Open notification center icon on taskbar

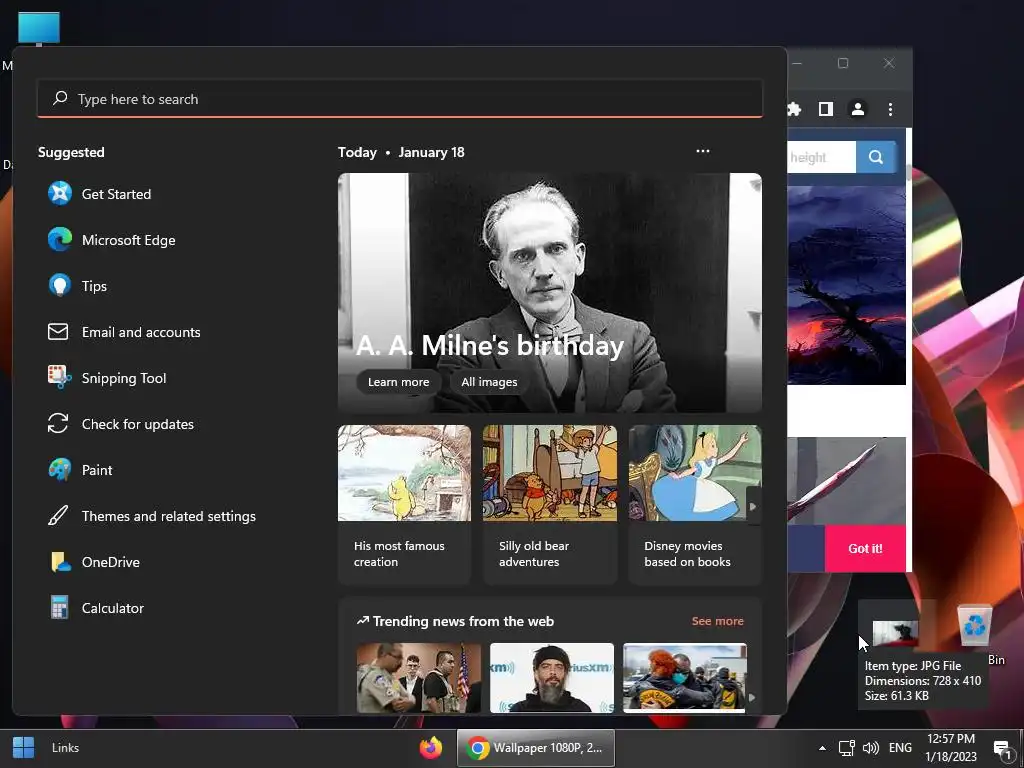pos(1002,748)
